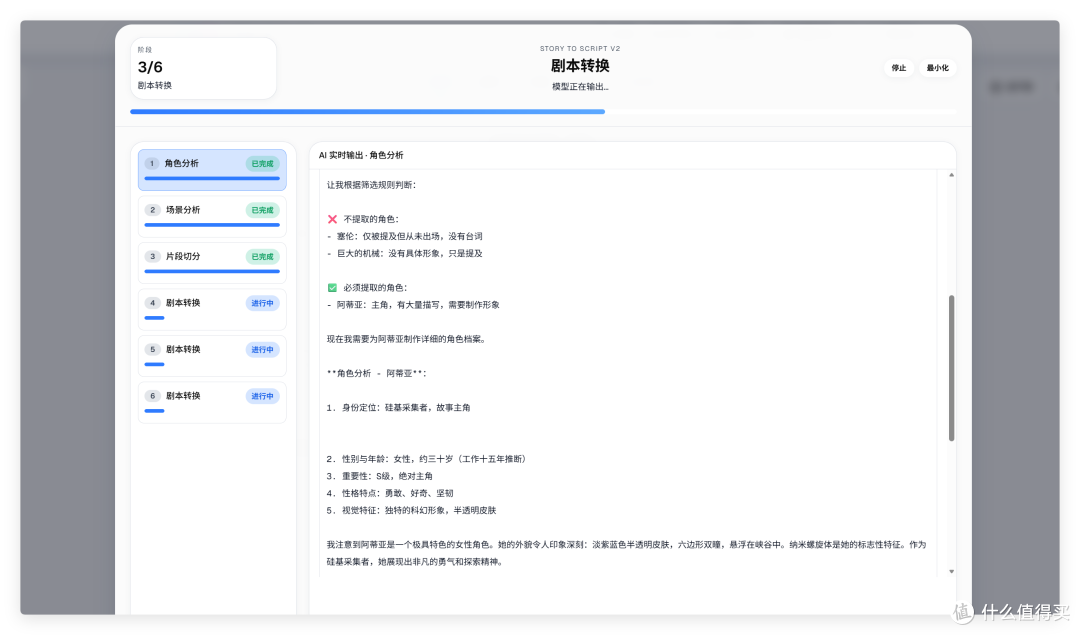Select step 6 剧本转换
This screenshot has height=635, width=1080.
point(212,402)
